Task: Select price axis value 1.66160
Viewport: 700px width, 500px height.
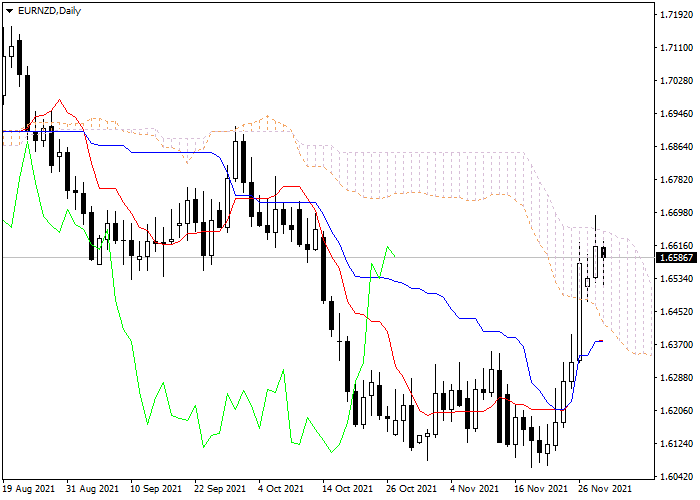Action: click(677, 246)
